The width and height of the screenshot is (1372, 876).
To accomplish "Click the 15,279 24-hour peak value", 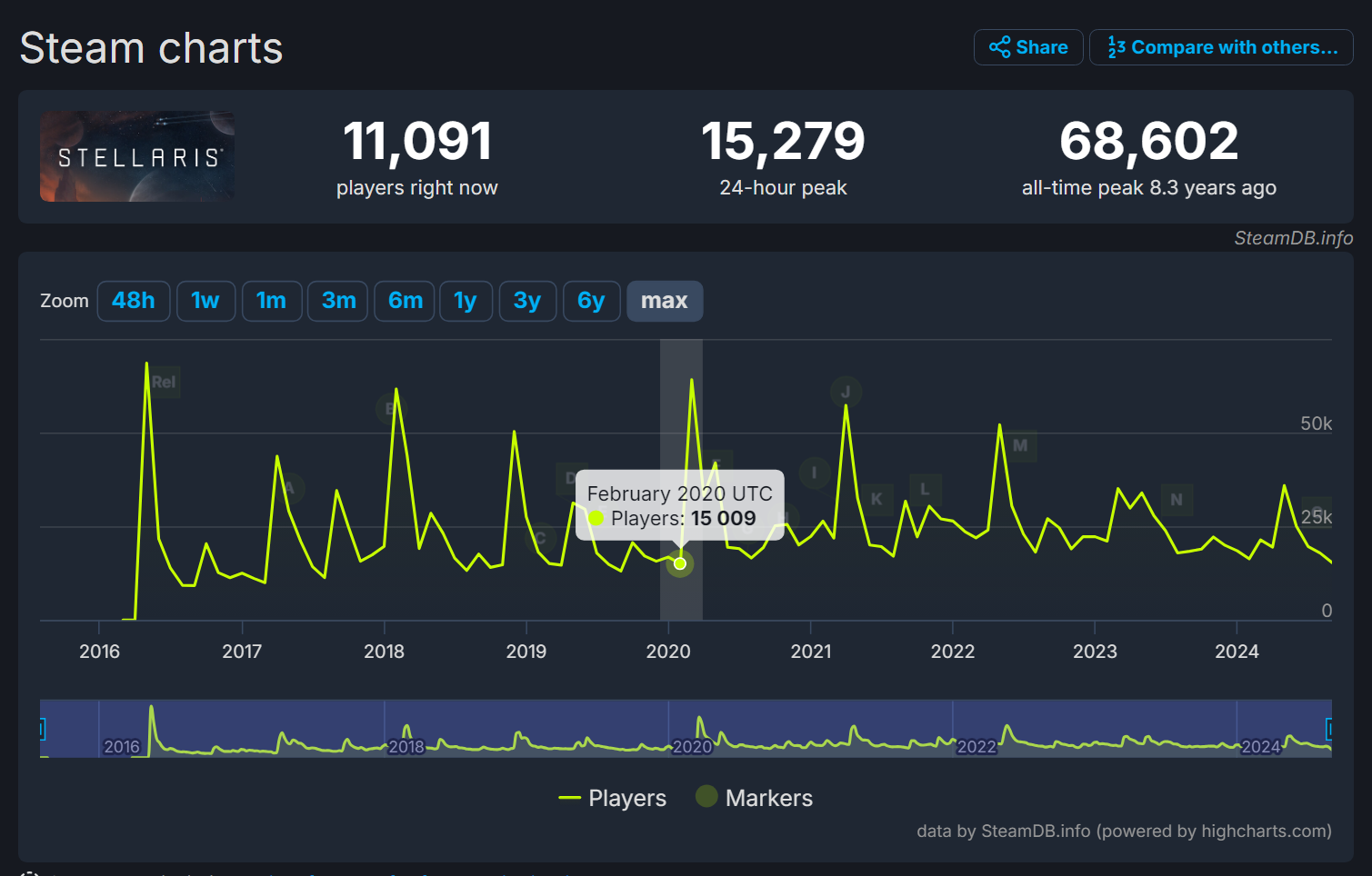I will click(x=783, y=142).
